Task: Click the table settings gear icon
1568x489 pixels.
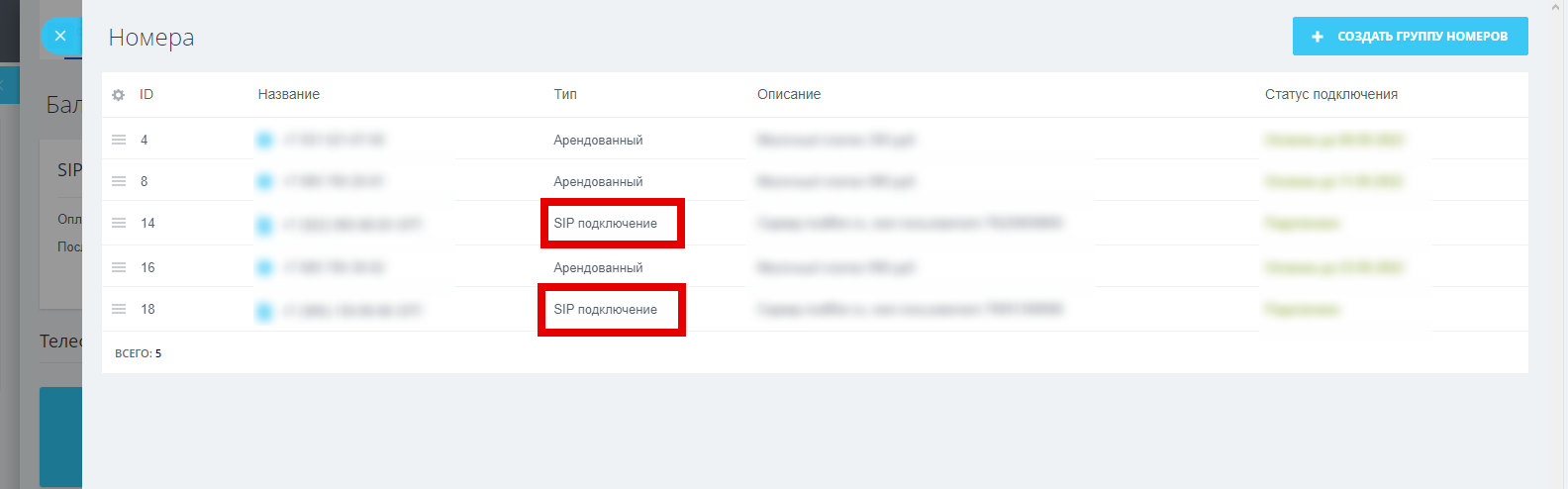Action: click(119, 95)
